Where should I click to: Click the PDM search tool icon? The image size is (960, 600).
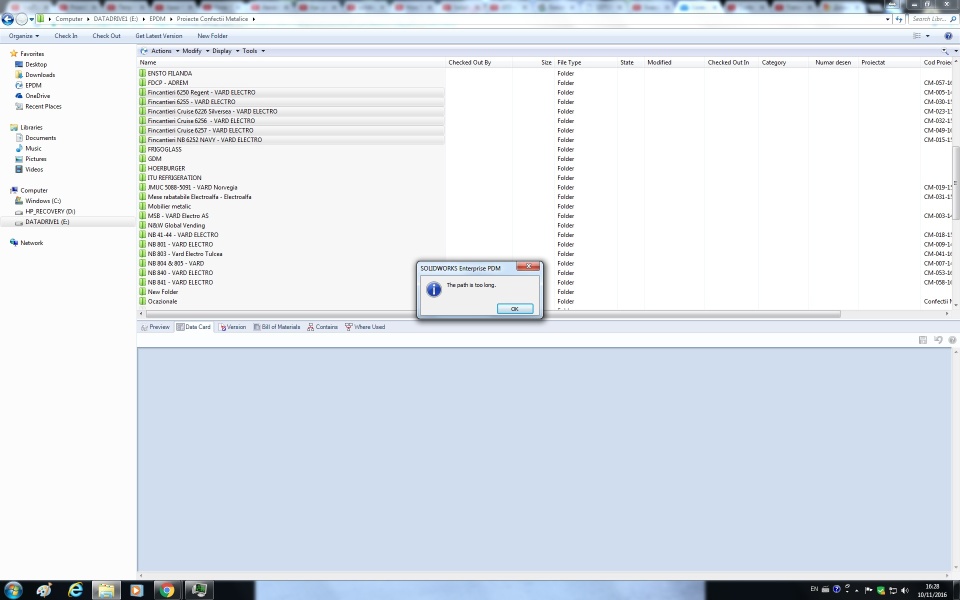click(945, 51)
